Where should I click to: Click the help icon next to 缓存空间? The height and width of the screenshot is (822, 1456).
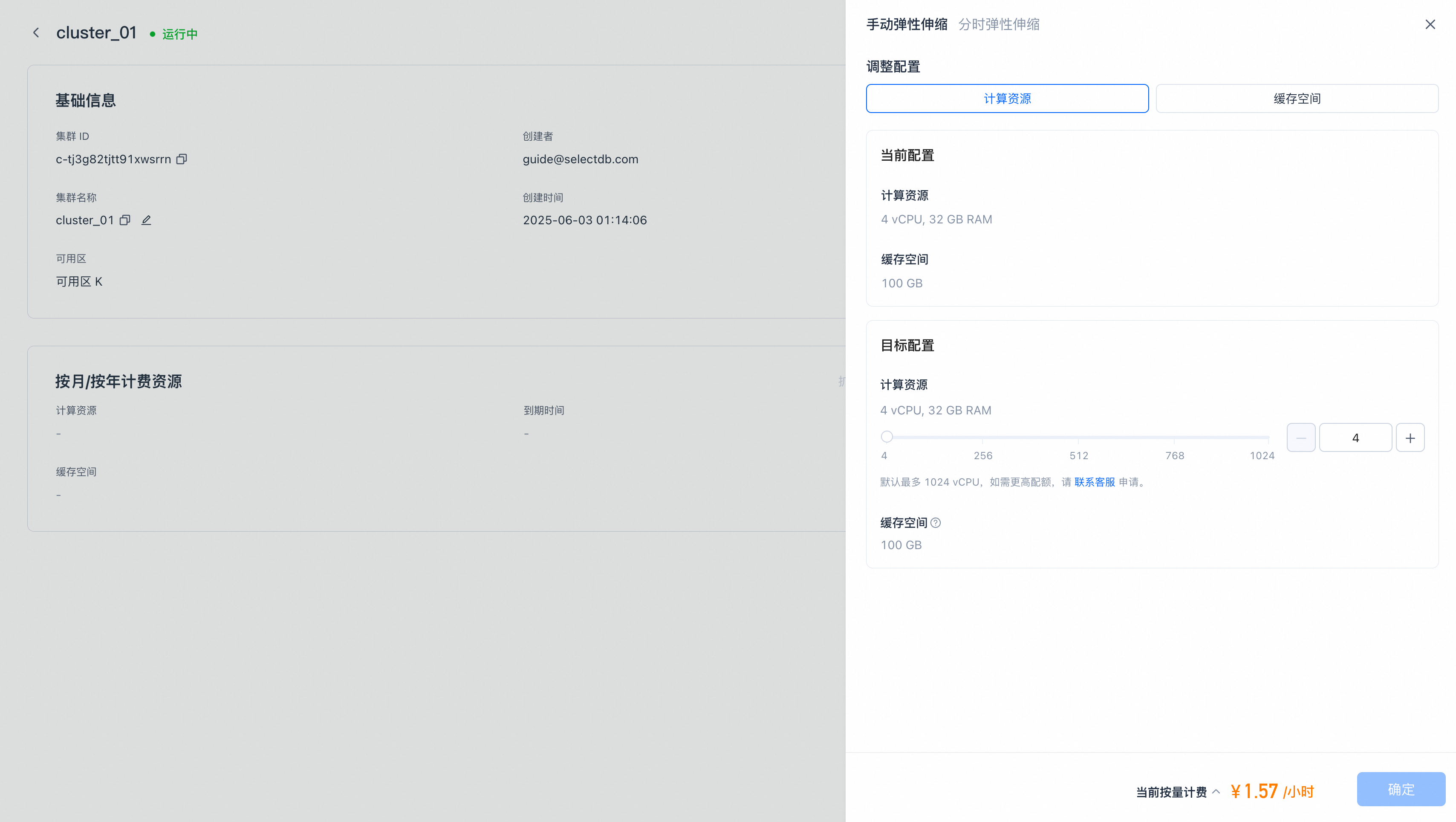click(x=936, y=522)
